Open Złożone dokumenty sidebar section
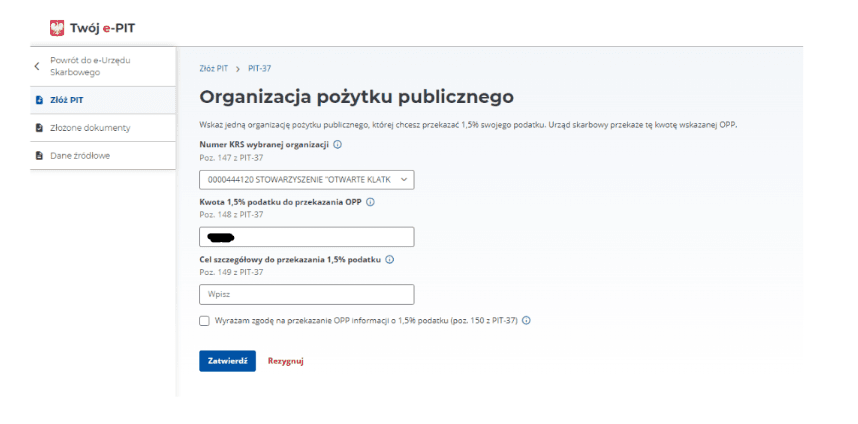The width and height of the screenshot is (858, 424). coord(90,128)
